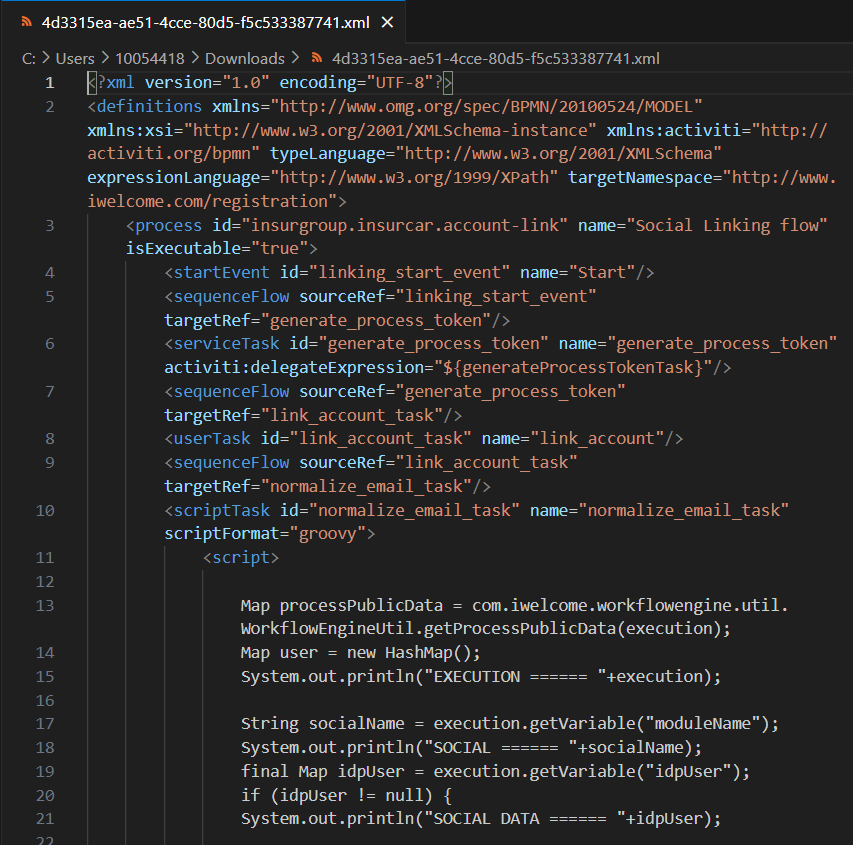Open the Downloads breadcrumb folder
This screenshot has height=845, width=853.
pyautogui.click(x=245, y=58)
